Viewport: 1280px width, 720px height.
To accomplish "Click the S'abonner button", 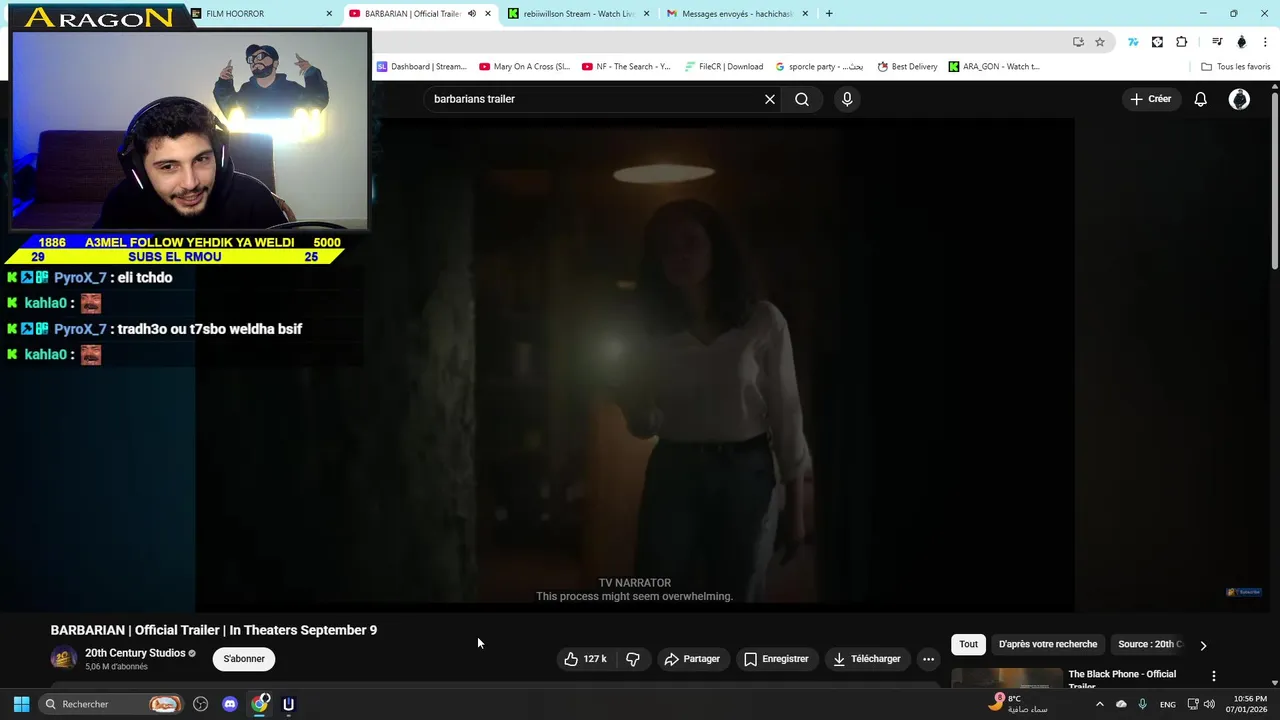I will point(244,659).
